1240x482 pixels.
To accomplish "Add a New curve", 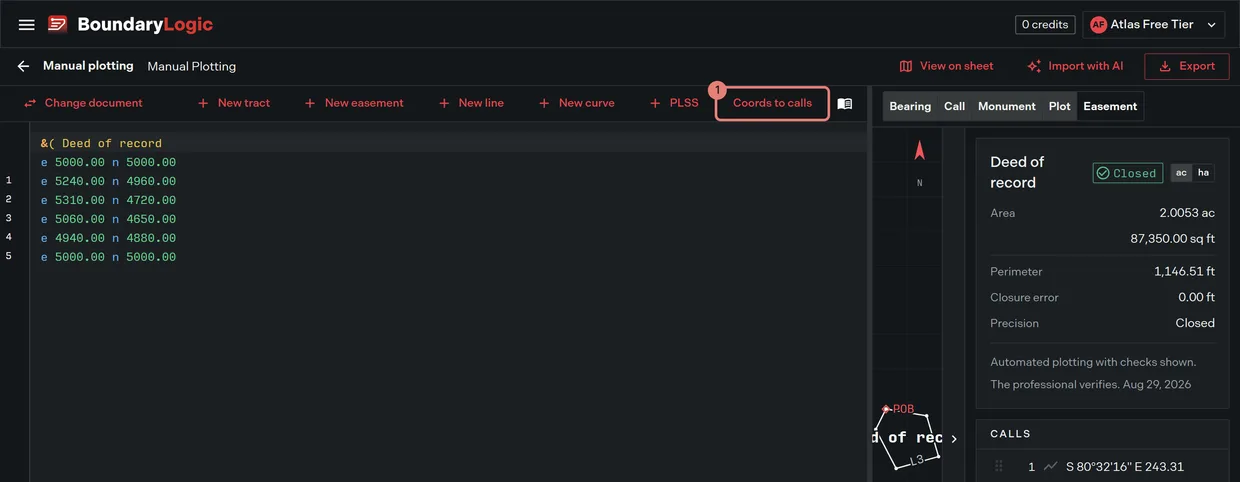I will click(x=576, y=103).
